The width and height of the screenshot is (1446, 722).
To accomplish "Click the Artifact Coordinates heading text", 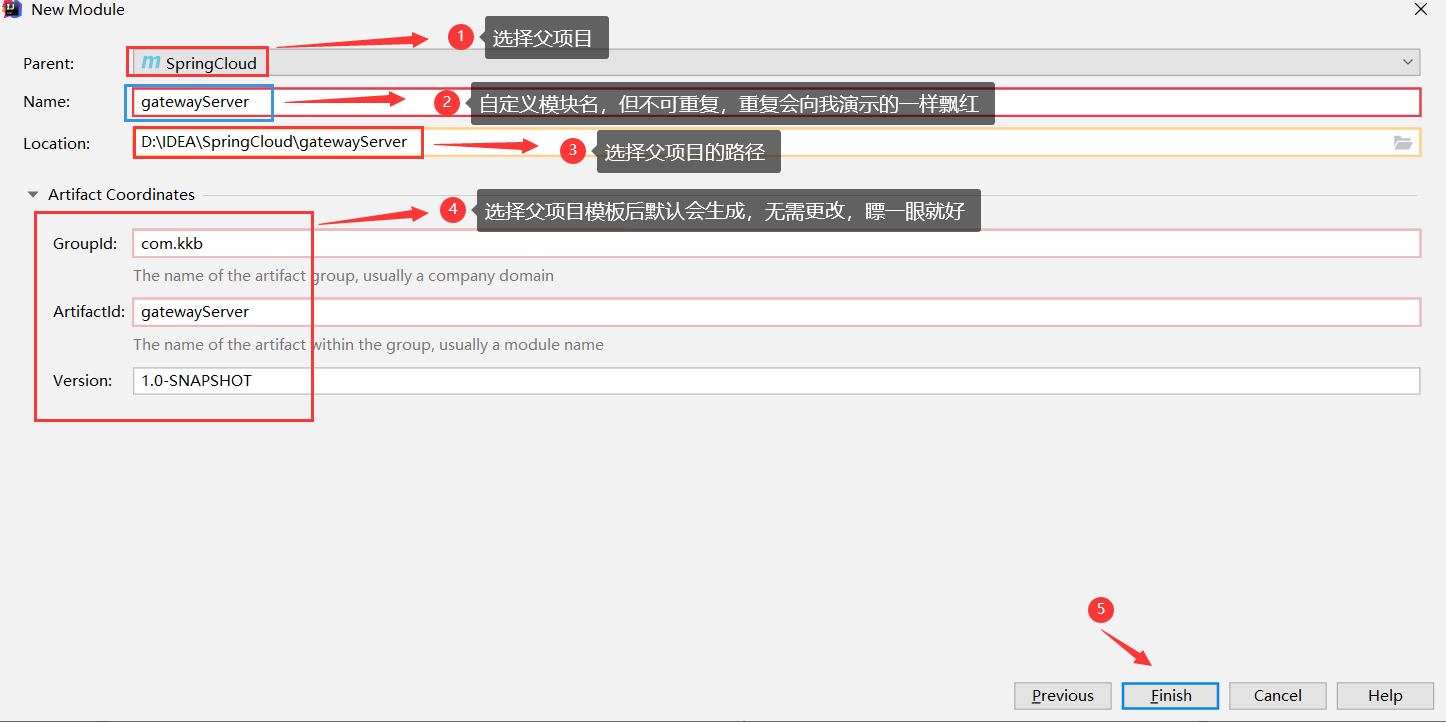I will pos(122,195).
